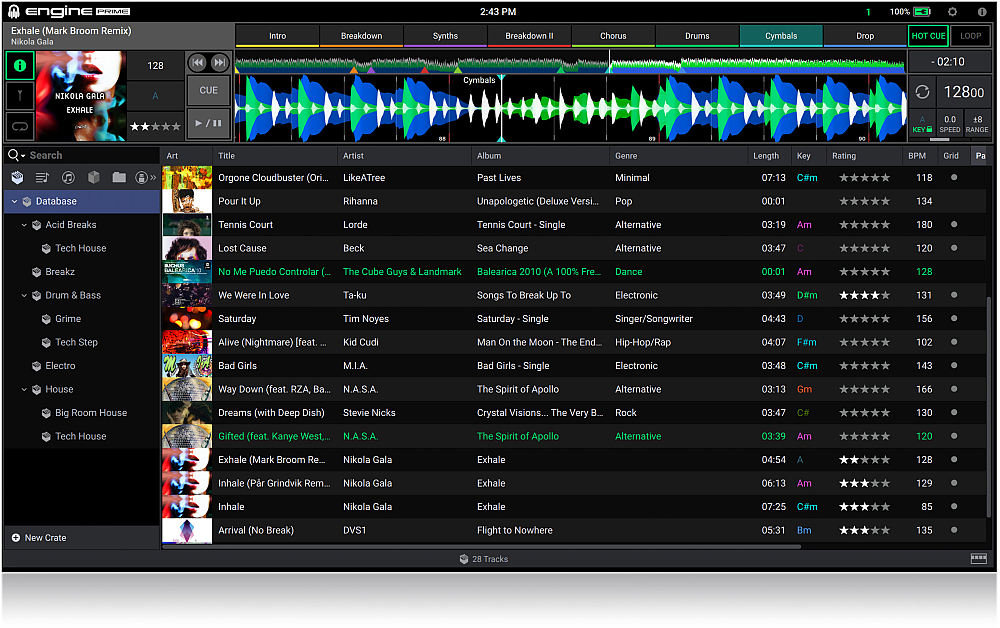Jump to the Breakdown II hot cue
Viewport: 1000px width, 628px height.
529,36
